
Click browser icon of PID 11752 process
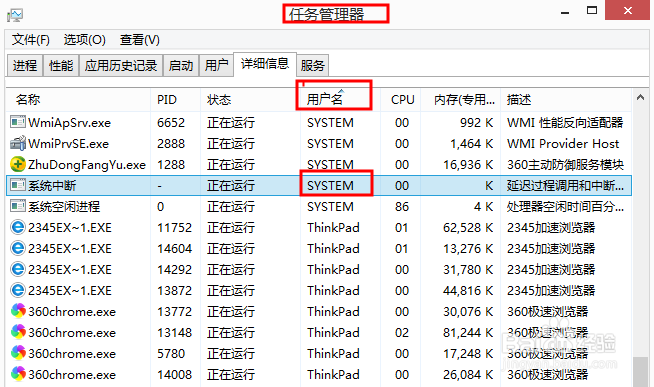pyautogui.click(x=18, y=227)
